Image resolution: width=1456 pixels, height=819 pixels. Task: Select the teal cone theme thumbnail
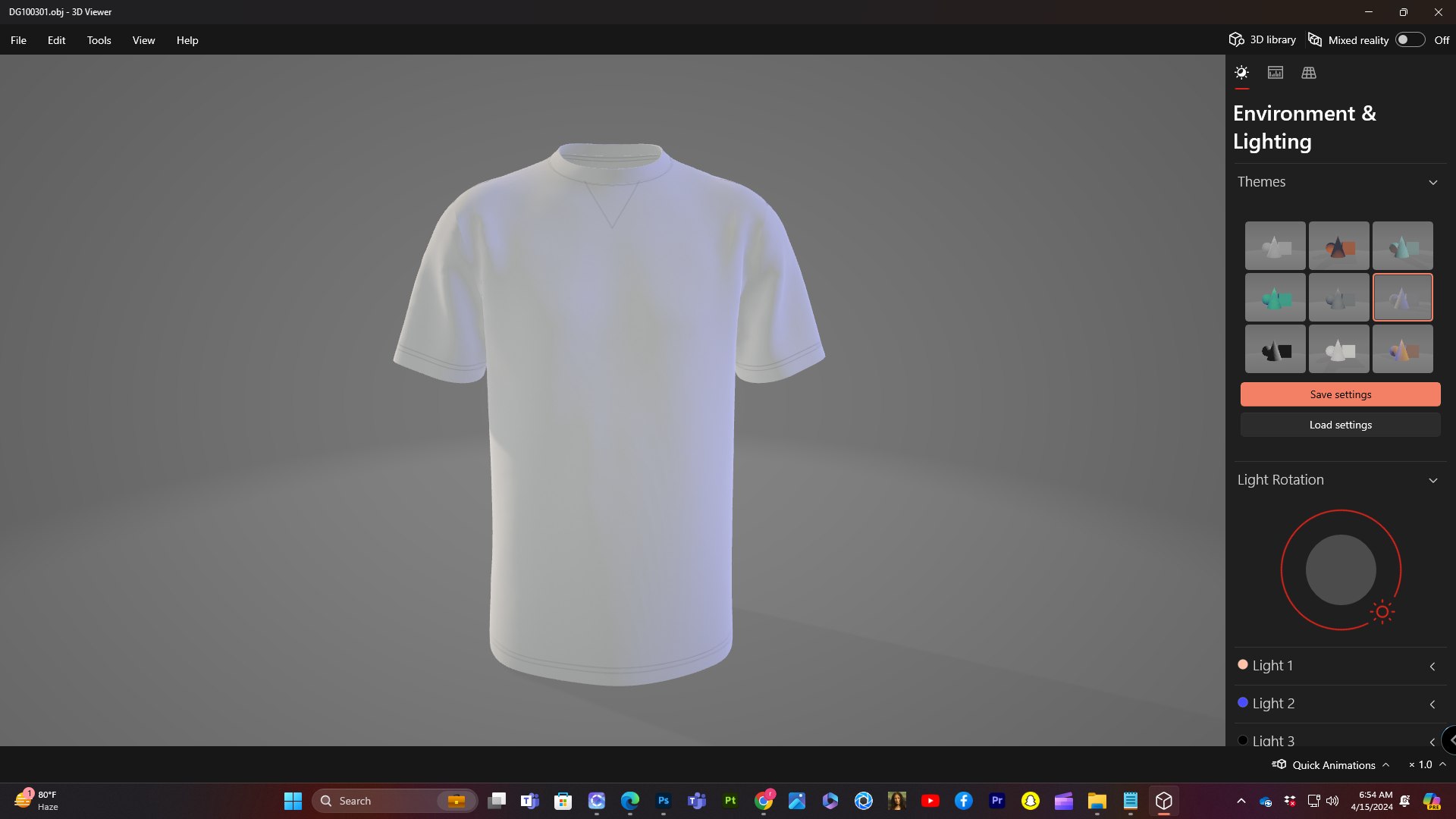point(1402,246)
